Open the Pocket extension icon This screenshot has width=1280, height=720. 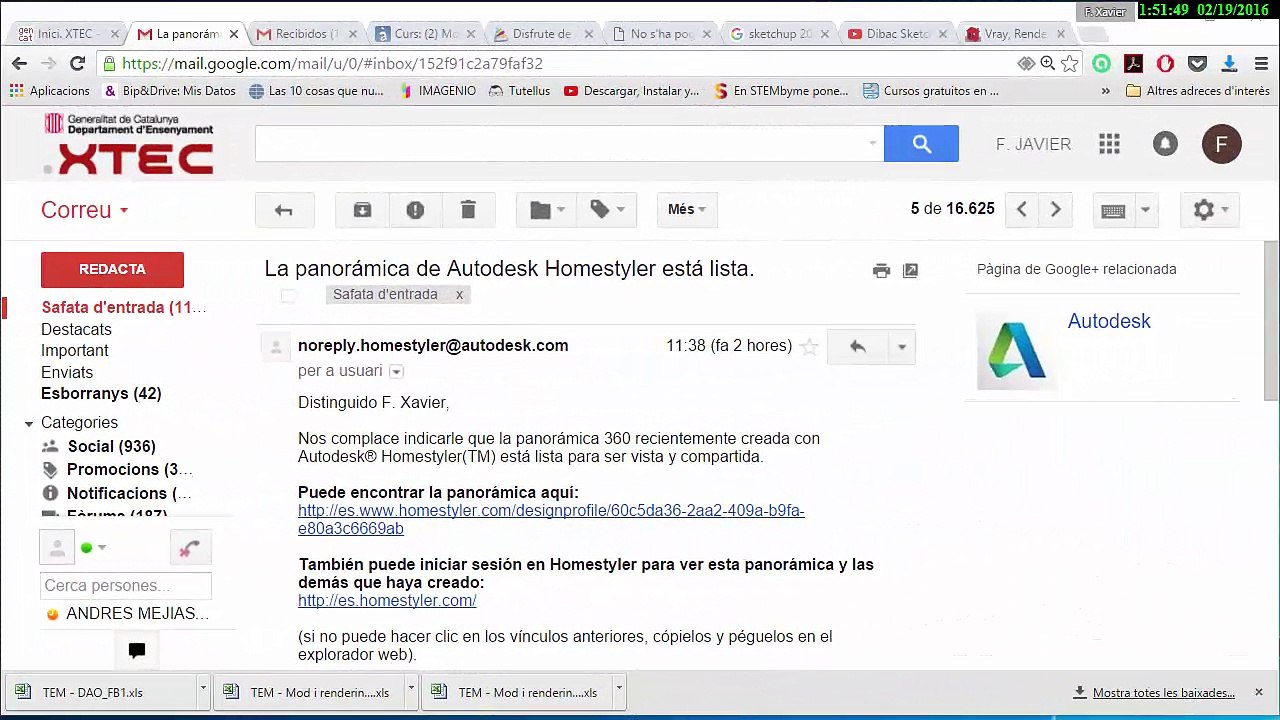(1197, 63)
